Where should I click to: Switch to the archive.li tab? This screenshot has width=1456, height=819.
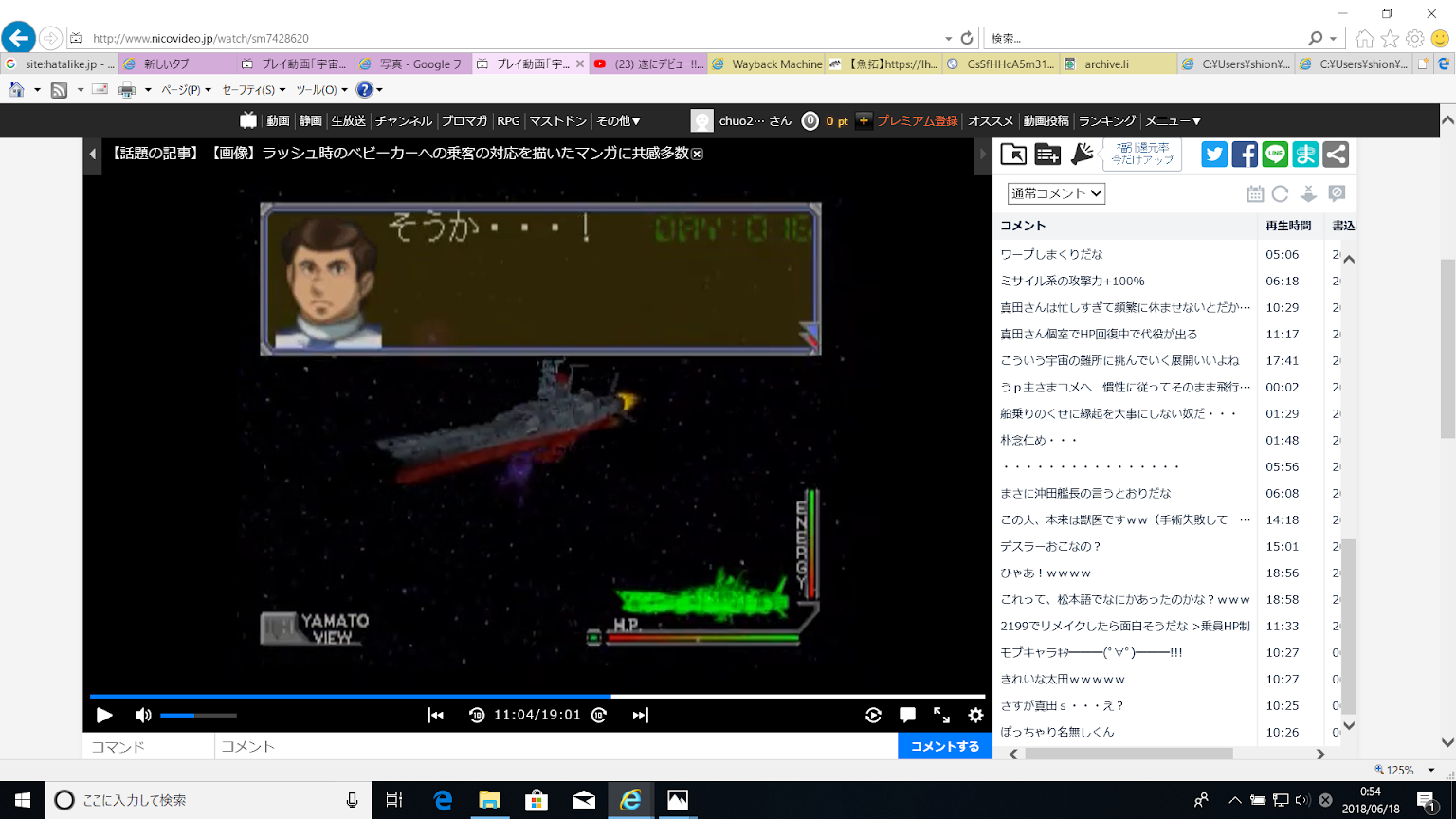point(1119,64)
